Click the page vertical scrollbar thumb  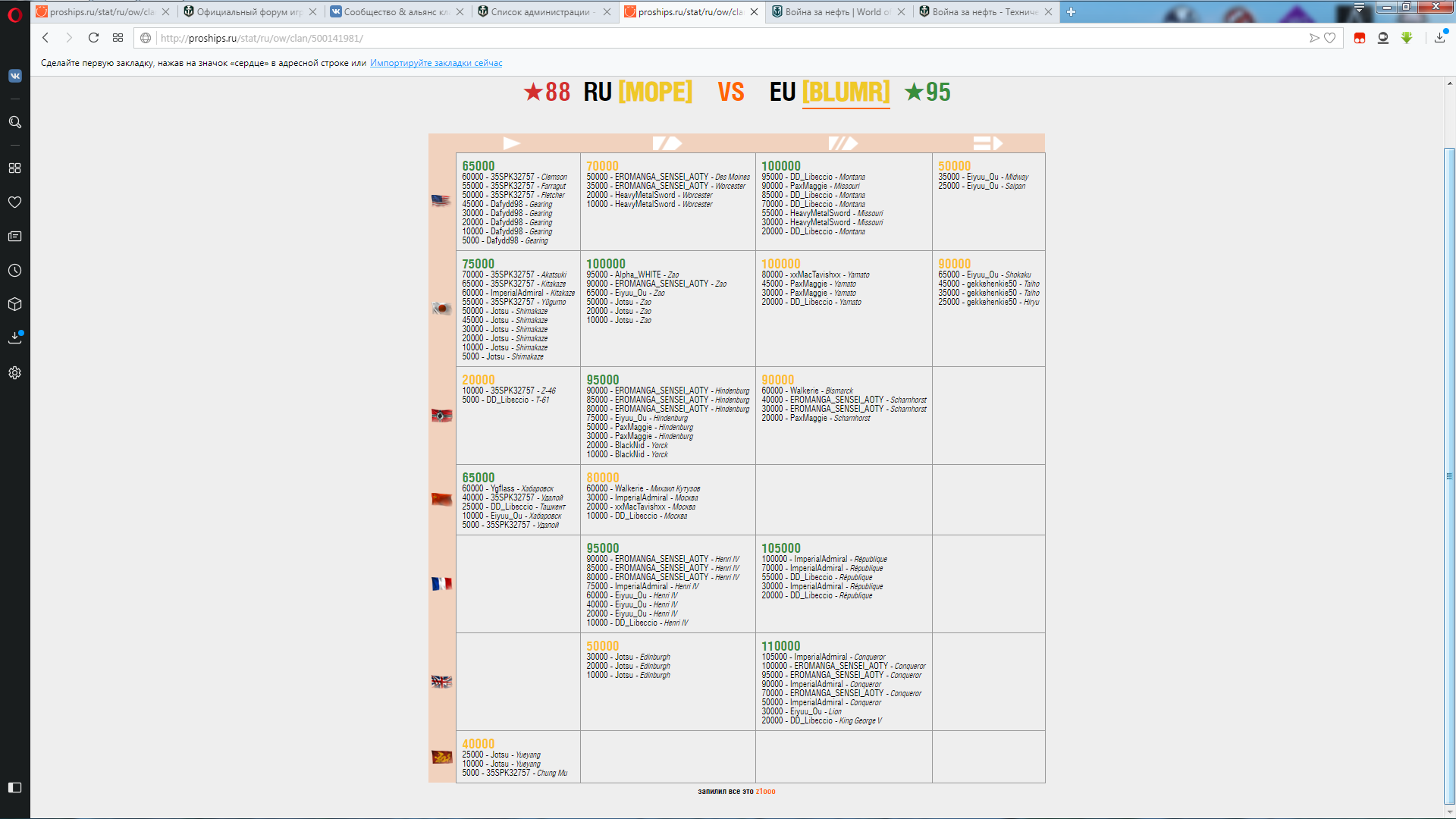coord(1449,476)
